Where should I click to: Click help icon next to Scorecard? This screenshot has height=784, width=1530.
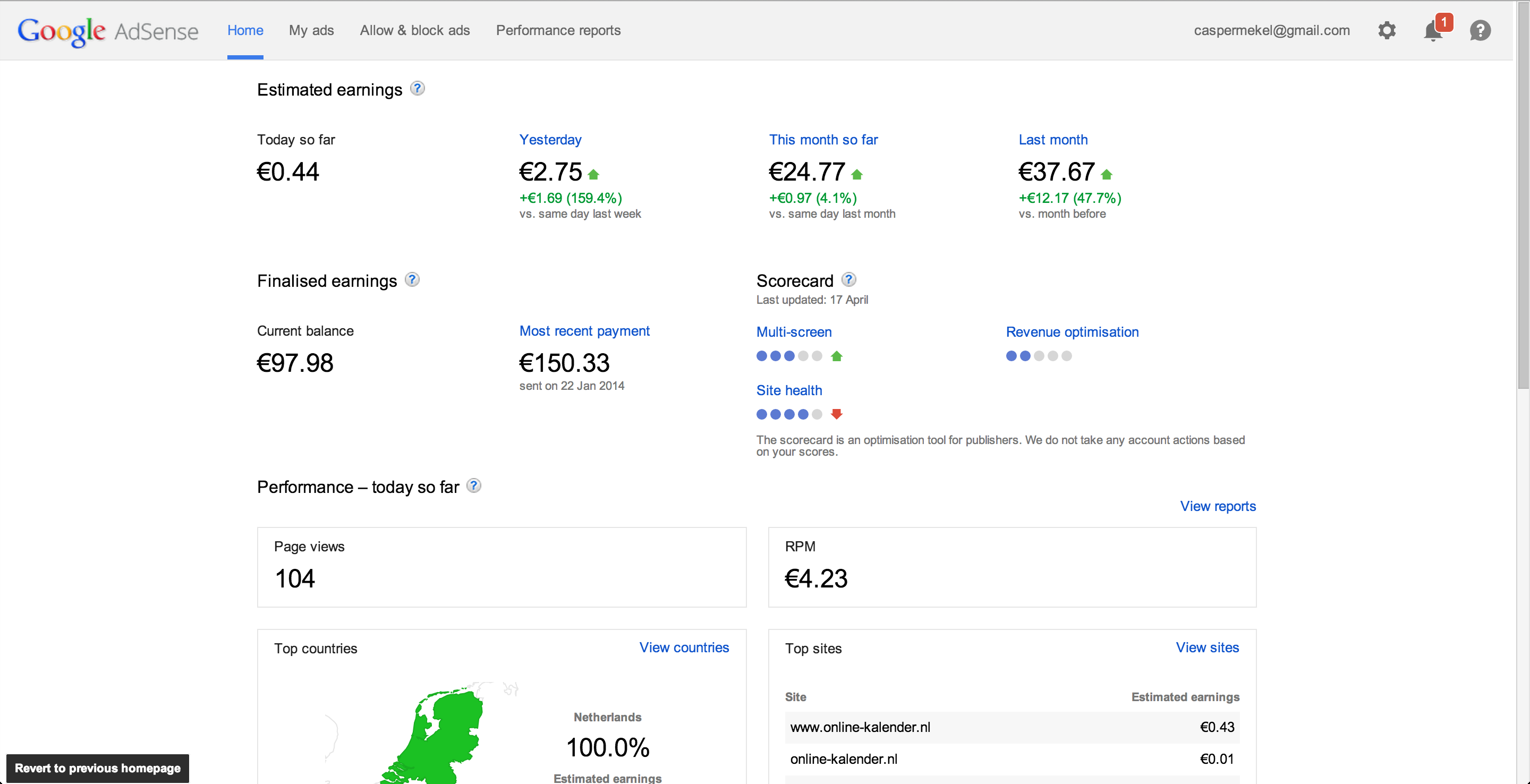[x=849, y=279]
